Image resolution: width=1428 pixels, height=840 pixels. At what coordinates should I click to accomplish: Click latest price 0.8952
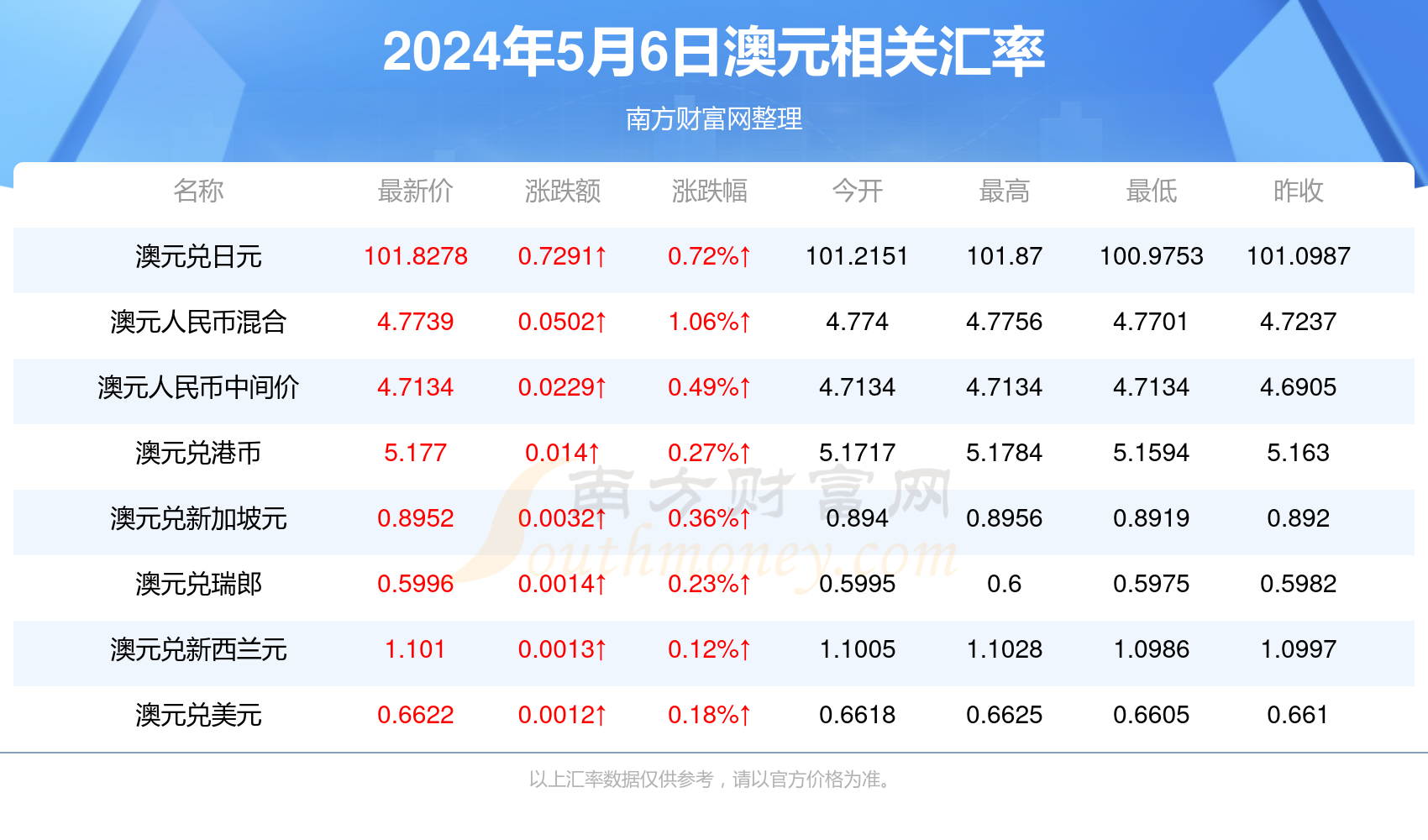(415, 518)
